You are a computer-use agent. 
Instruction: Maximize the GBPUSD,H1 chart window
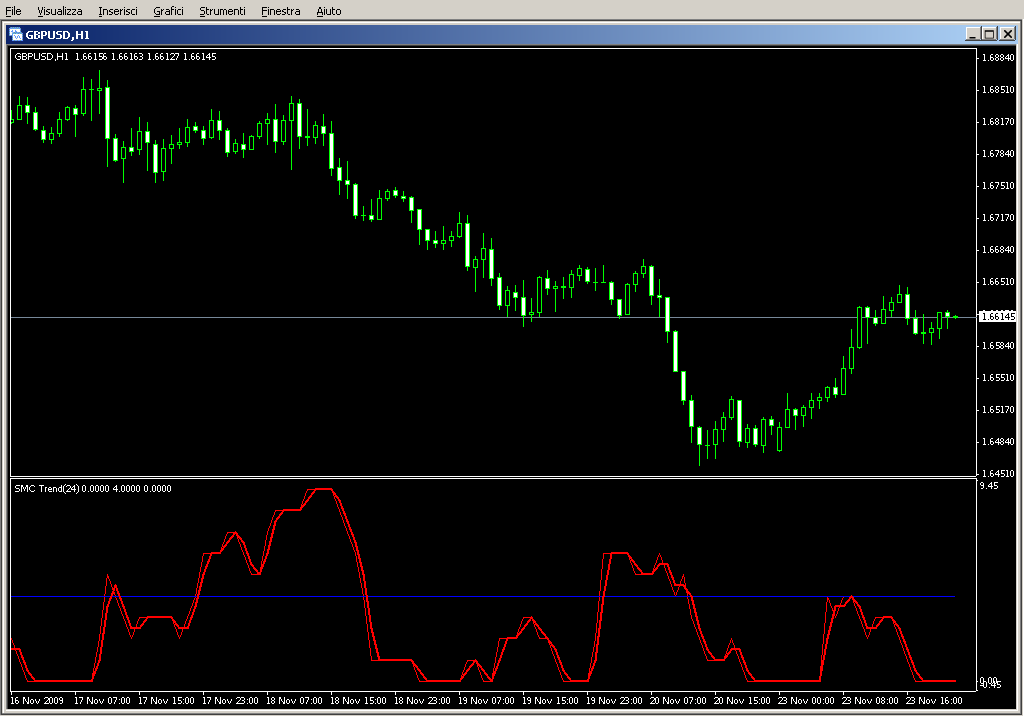pyautogui.click(x=989, y=34)
